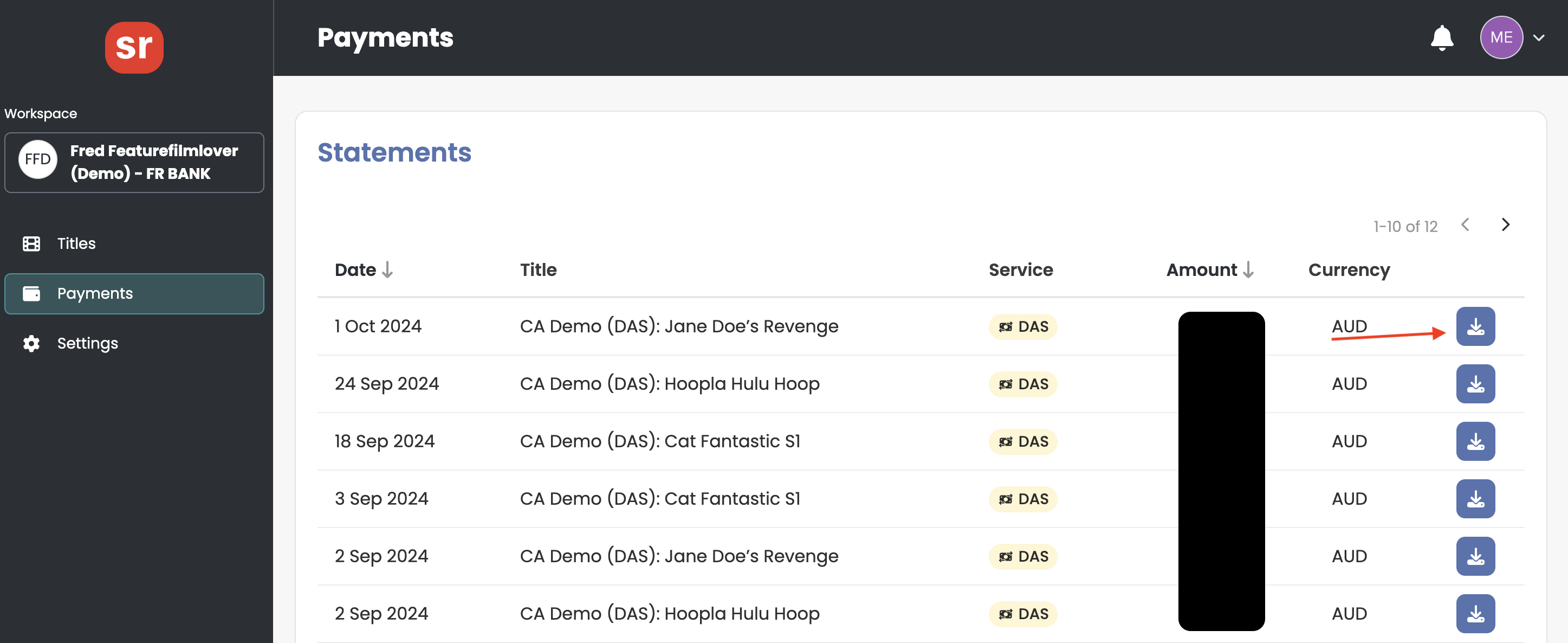1568x643 pixels.
Task: Click the Hoopla Hulu Hoop 24 Sep title
Action: click(x=669, y=384)
